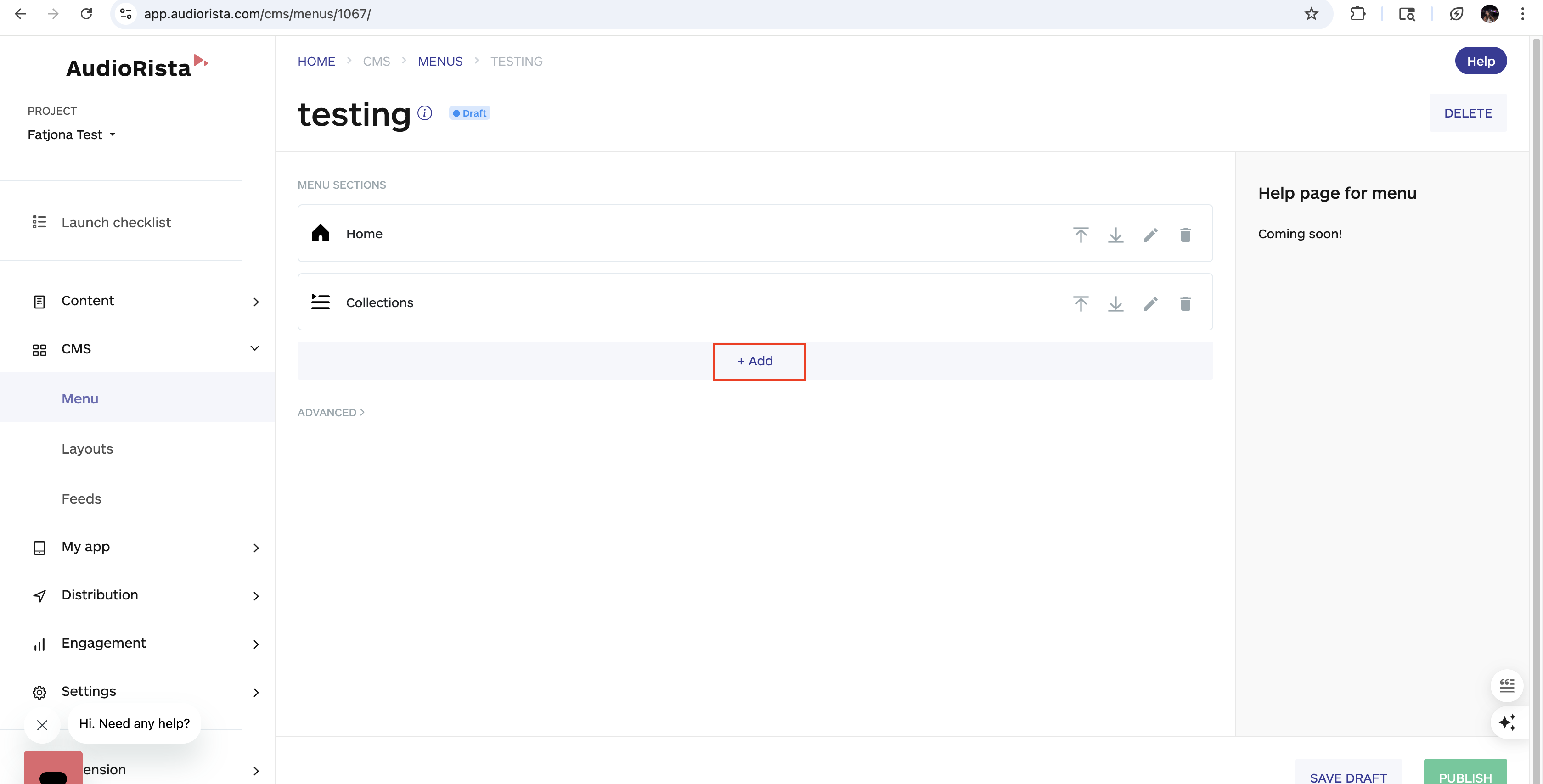
Task: Add a new menu section with + Add
Action: pyautogui.click(x=758, y=361)
